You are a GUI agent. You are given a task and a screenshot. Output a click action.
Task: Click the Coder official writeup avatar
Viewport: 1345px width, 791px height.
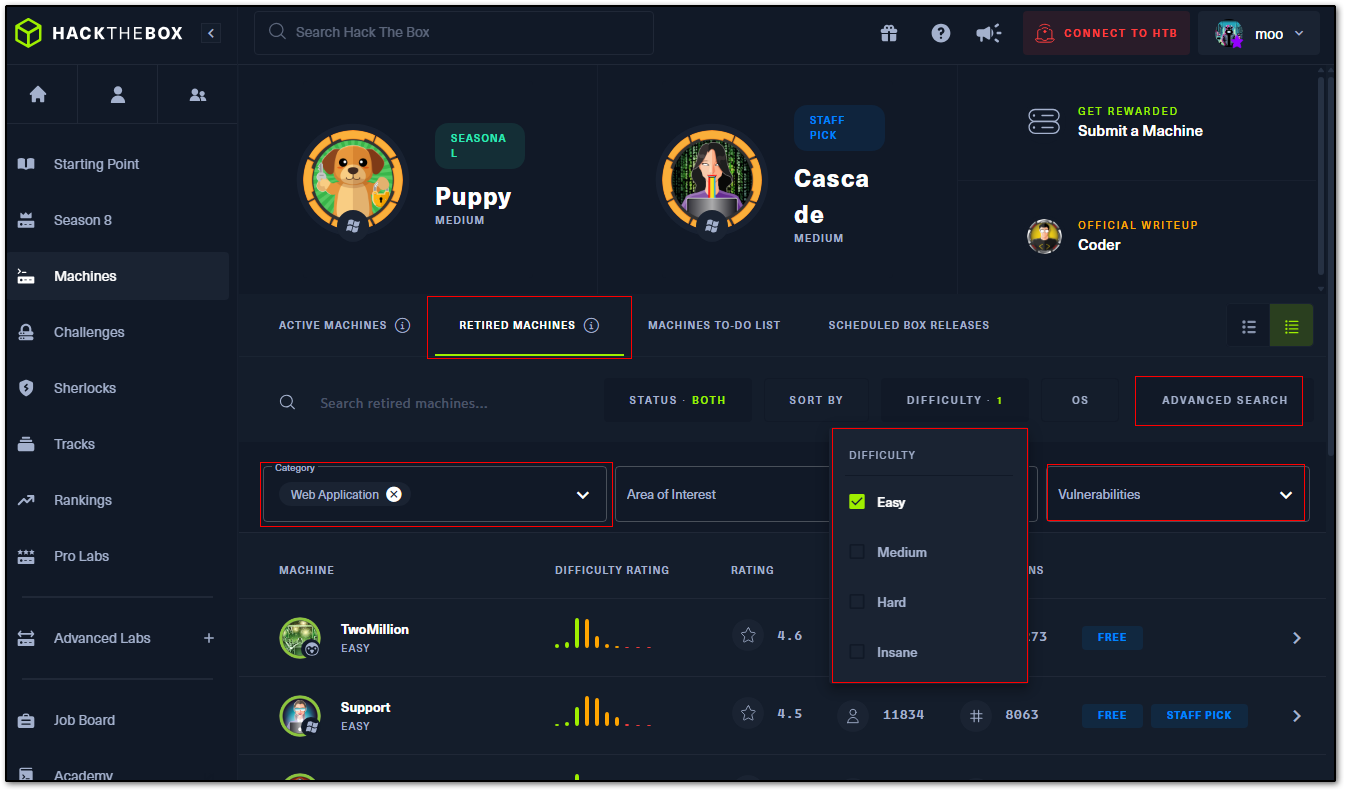1044,236
